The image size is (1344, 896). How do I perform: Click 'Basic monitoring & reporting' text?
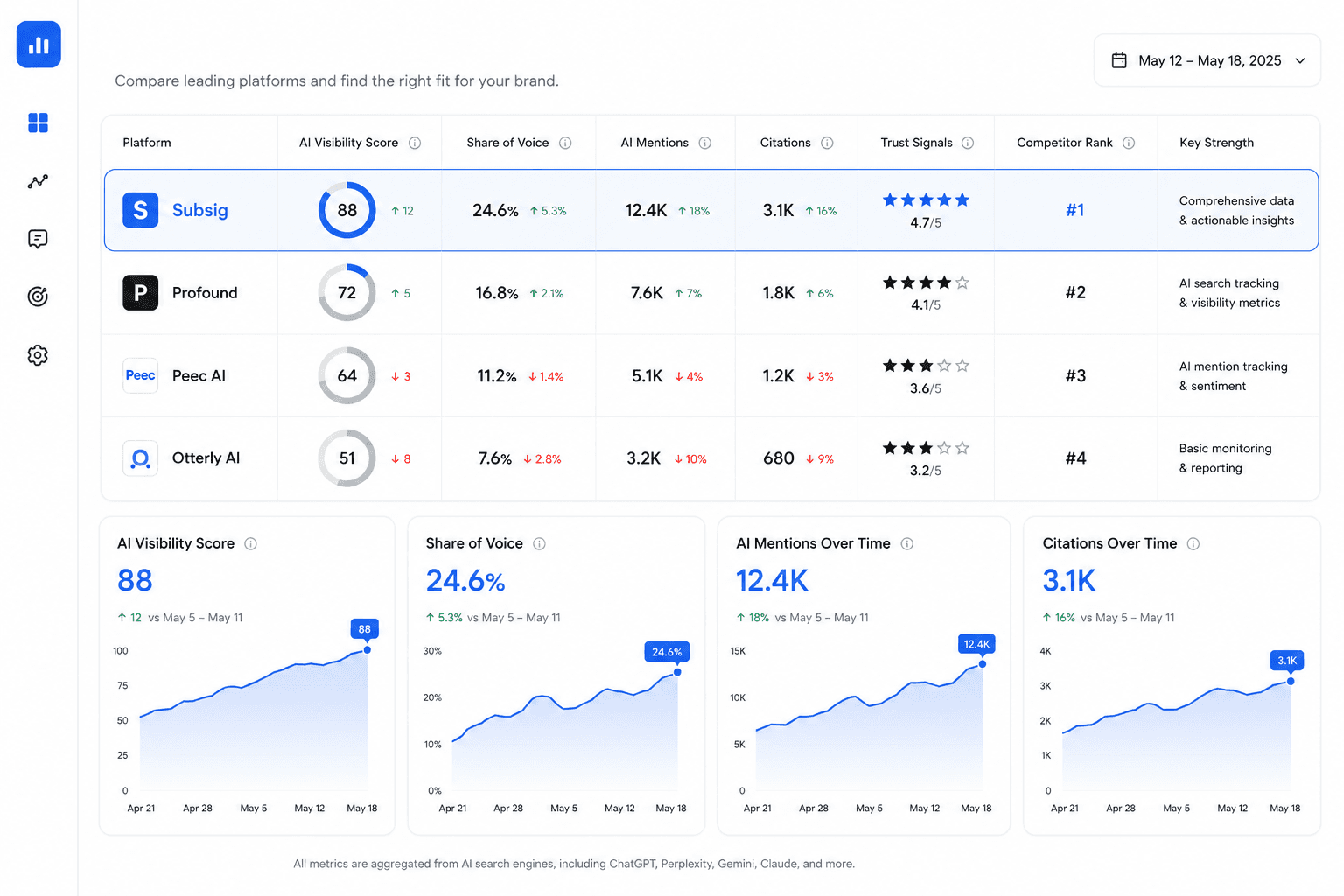[x=1225, y=458]
